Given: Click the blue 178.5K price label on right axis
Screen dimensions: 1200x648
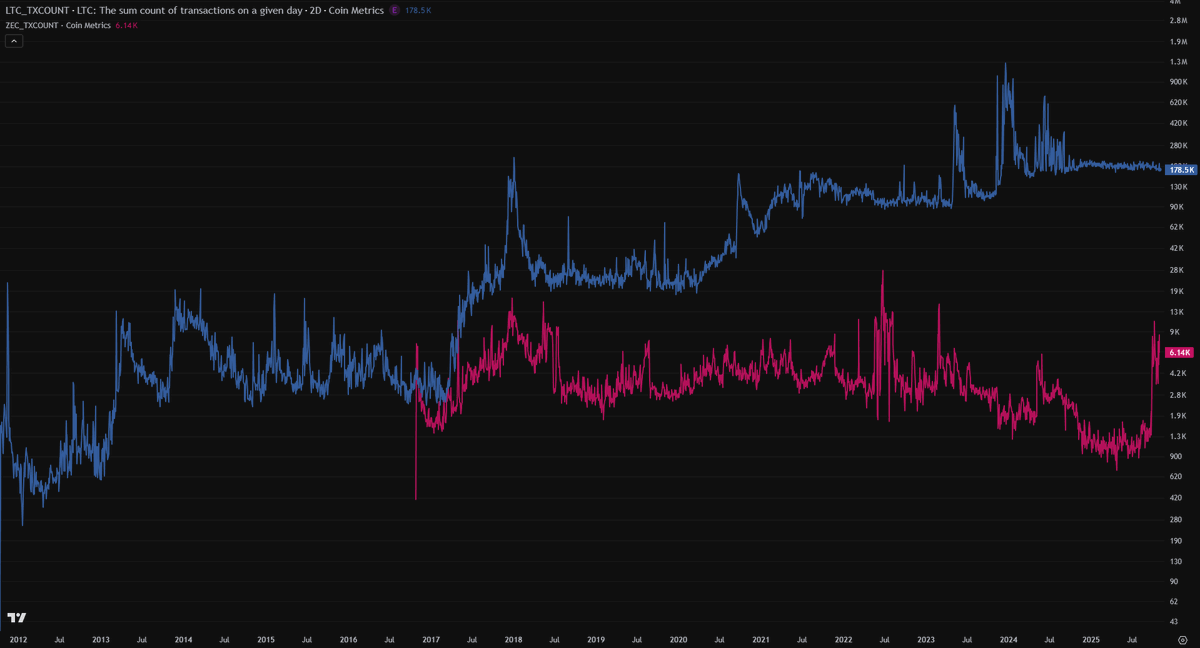Looking at the screenshot, I should point(1180,169).
